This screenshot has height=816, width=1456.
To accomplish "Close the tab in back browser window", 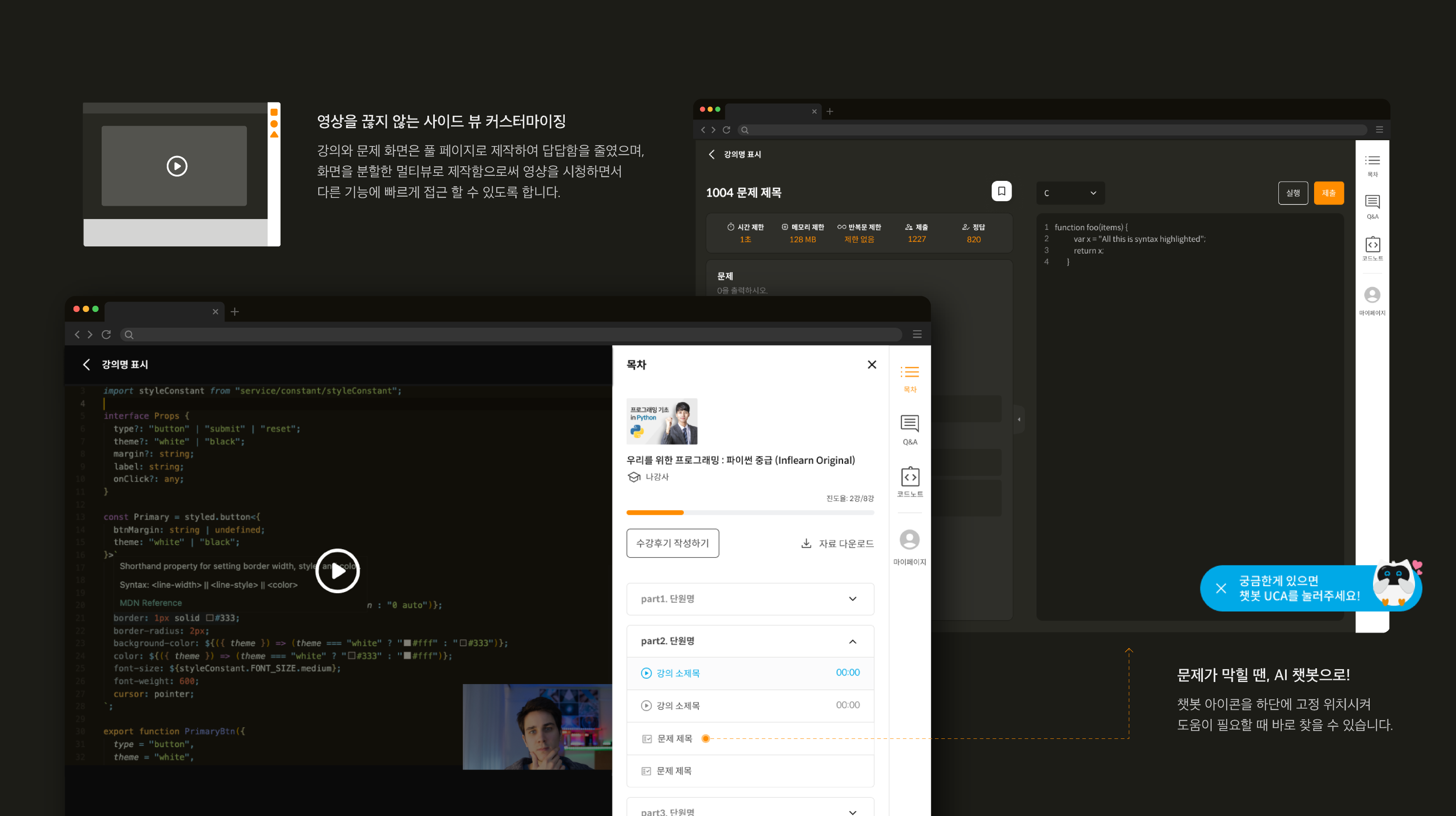I will pyautogui.click(x=815, y=111).
